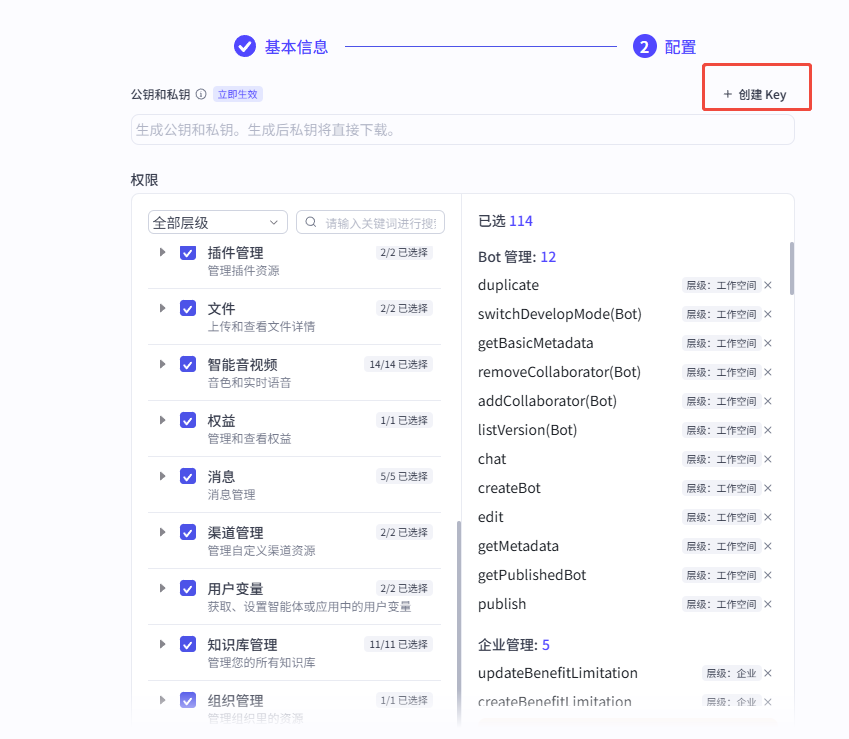The height and width of the screenshot is (739, 849).
Task: Select the 配置 step label
Action: pos(680,47)
